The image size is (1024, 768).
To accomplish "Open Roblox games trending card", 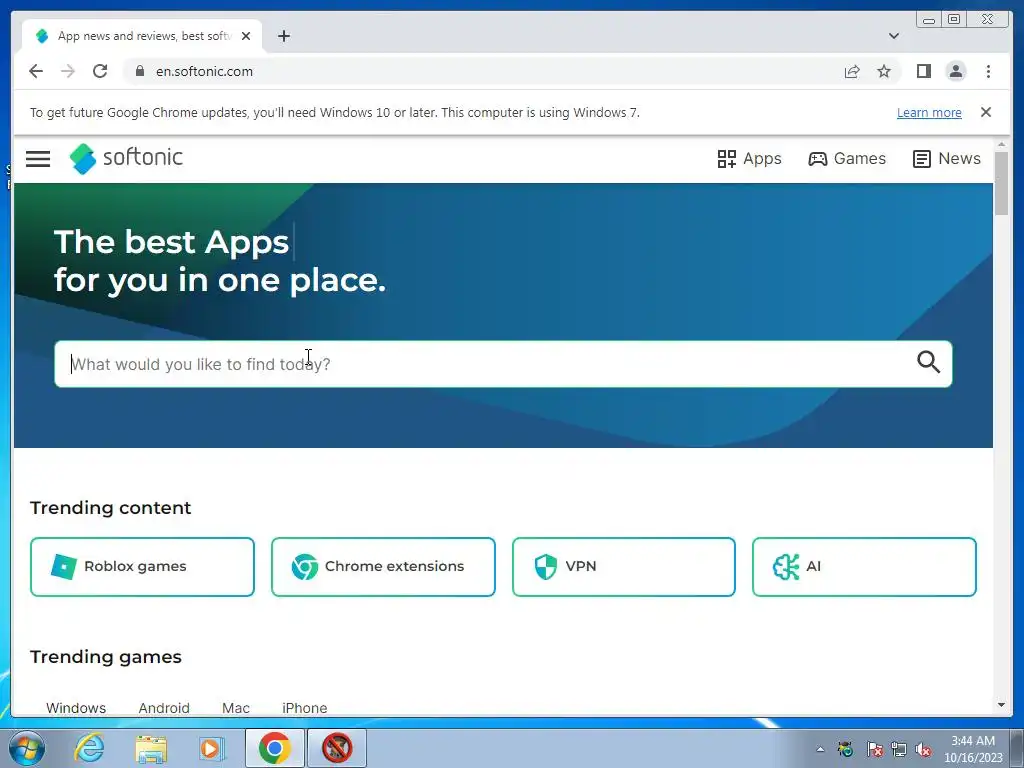I will pos(142,566).
